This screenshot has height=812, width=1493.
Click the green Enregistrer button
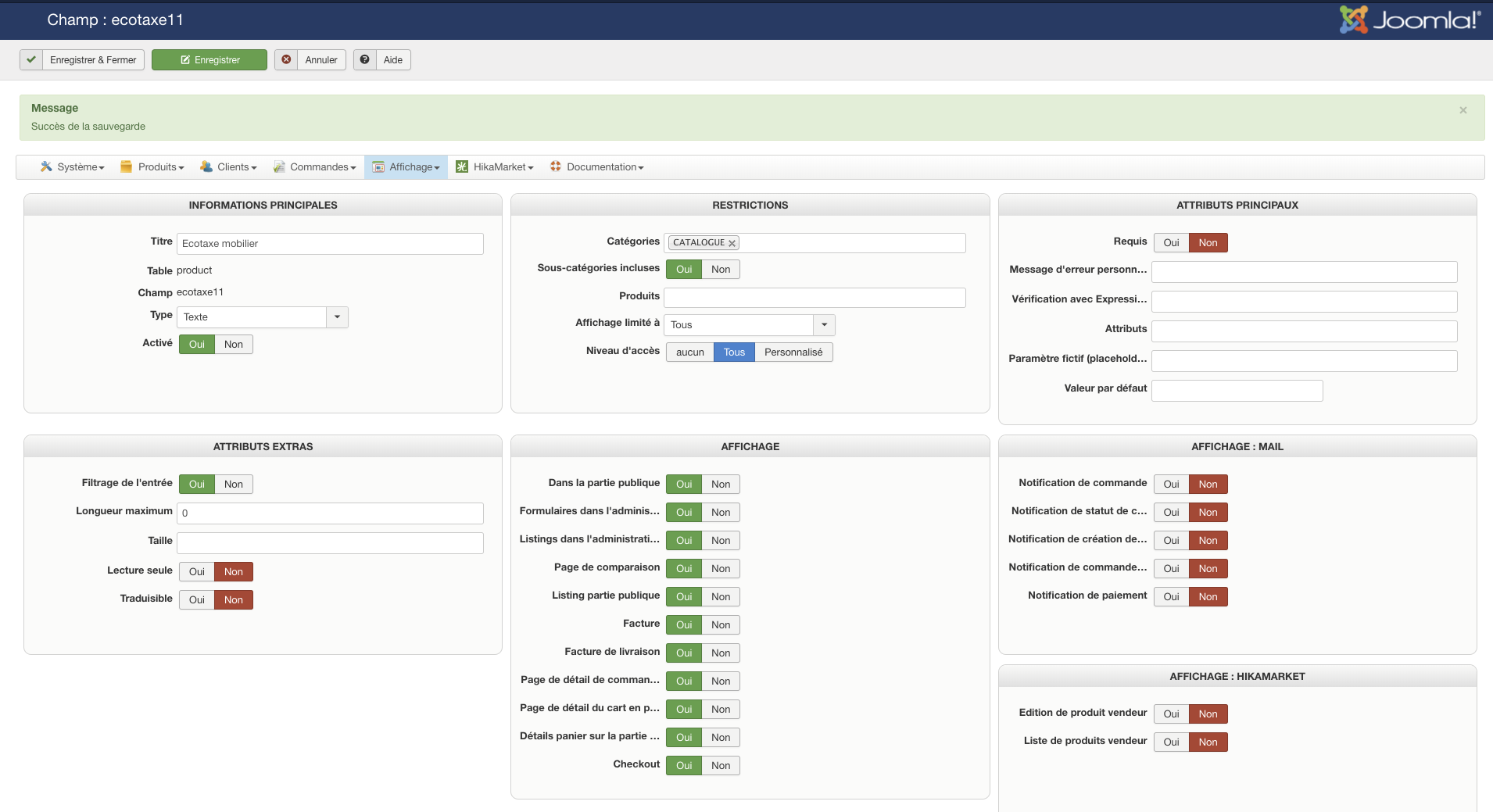(209, 60)
